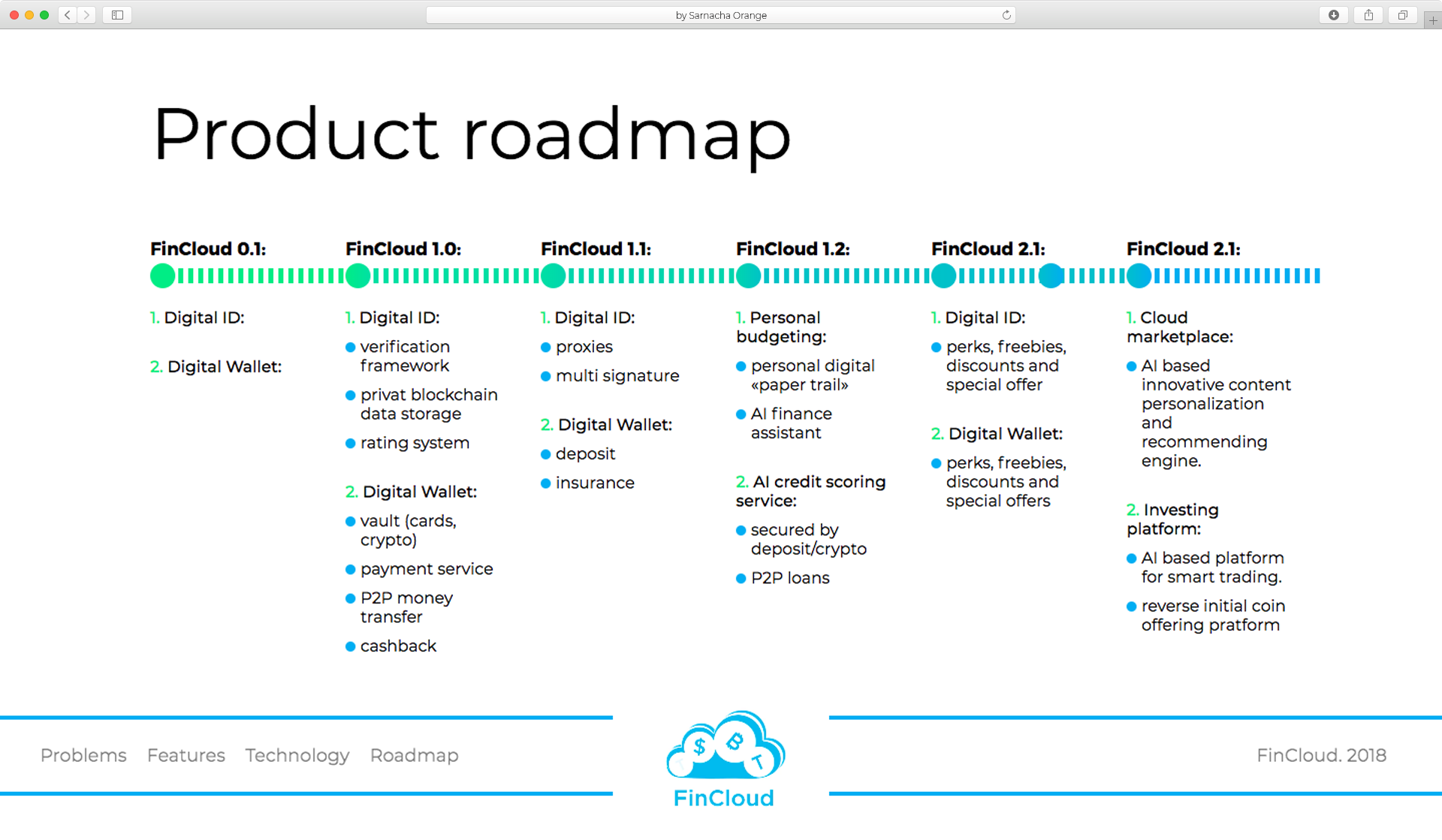Open the Features footer link

(186, 755)
